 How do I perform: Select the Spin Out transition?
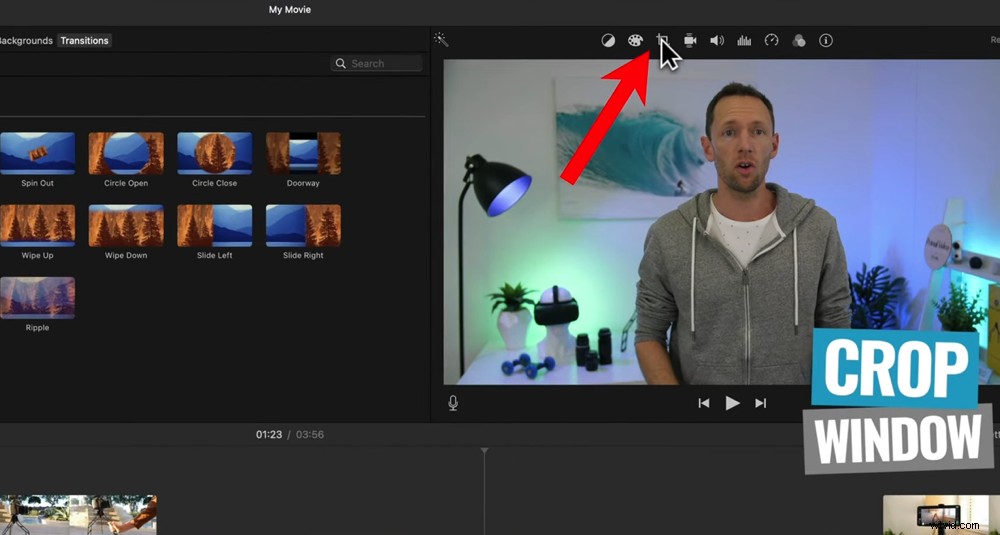tap(38, 153)
